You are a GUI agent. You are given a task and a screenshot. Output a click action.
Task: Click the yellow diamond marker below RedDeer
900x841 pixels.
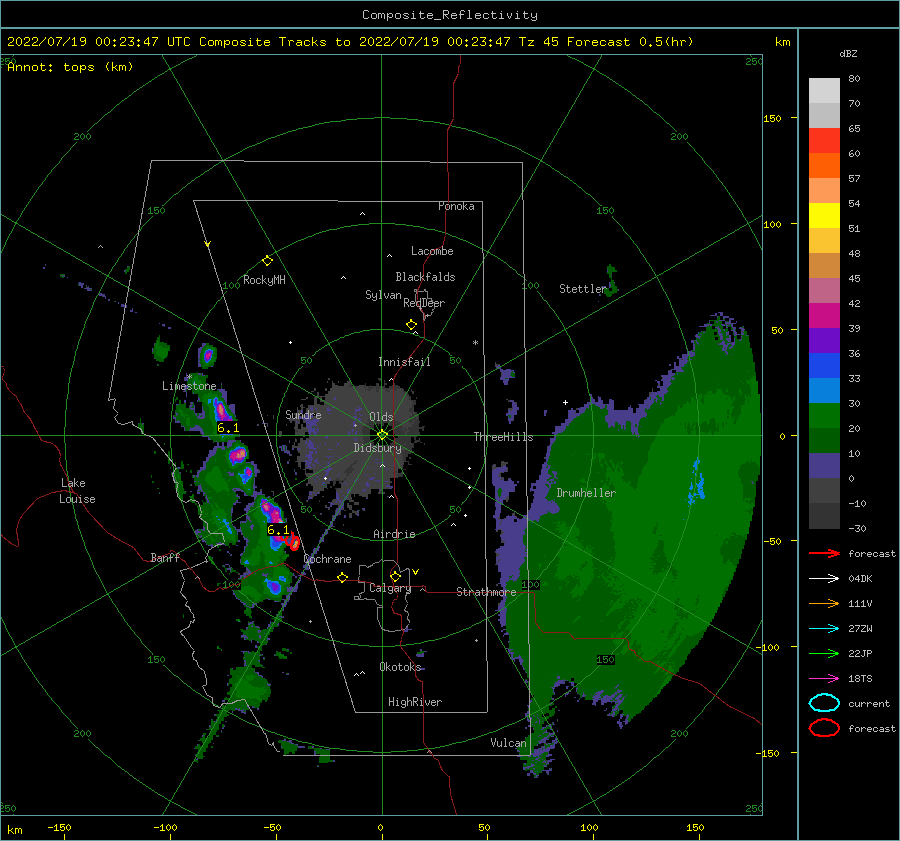(411, 325)
